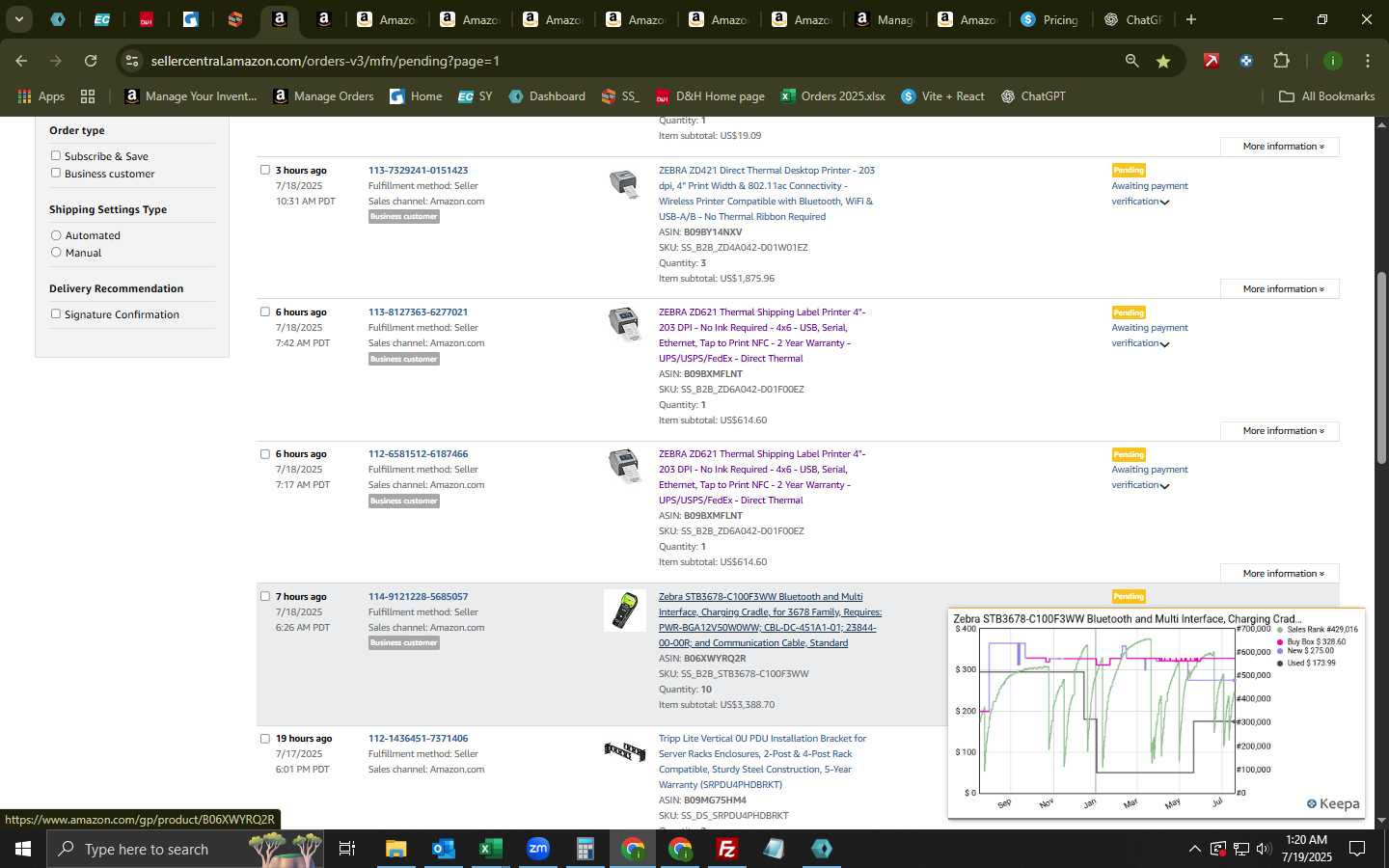Check the Subscribe & Save filter
Viewport: 1389px width, 868px height.
tap(56, 155)
